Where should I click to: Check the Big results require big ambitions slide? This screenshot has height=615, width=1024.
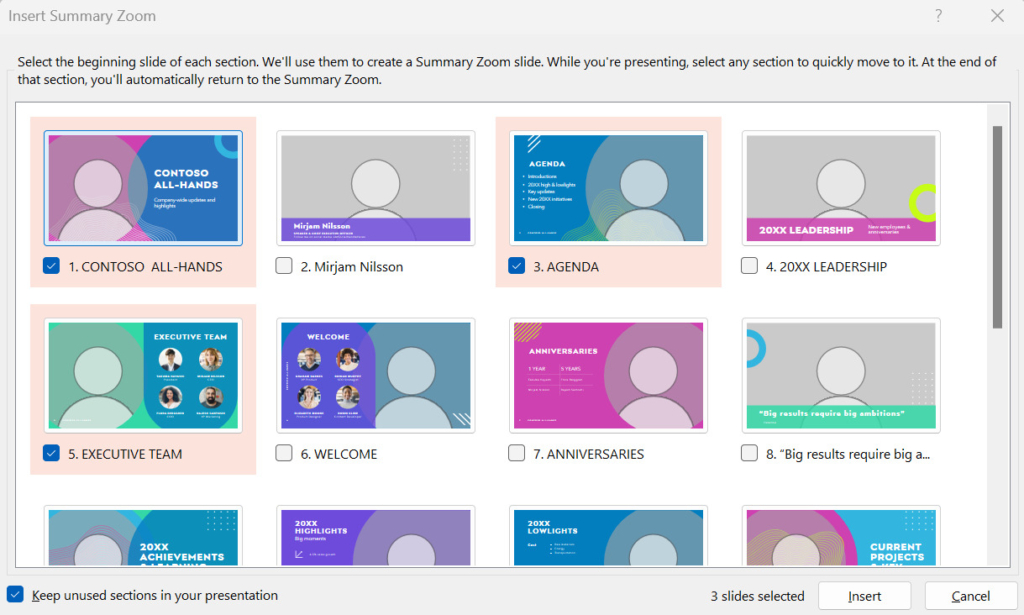tap(749, 453)
